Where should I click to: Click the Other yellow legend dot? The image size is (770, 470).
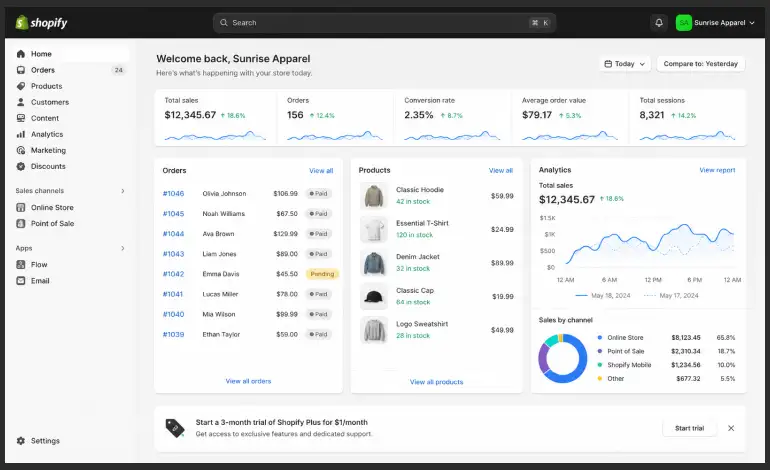pyautogui.click(x=600, y=379)
